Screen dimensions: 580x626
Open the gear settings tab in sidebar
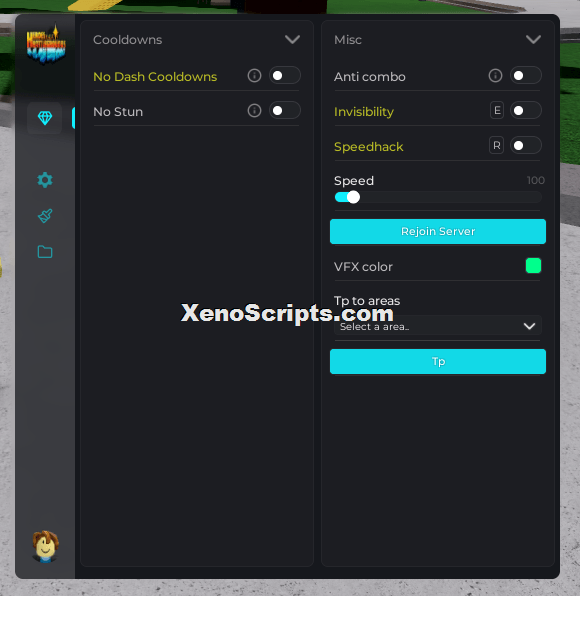coord(45,180)
